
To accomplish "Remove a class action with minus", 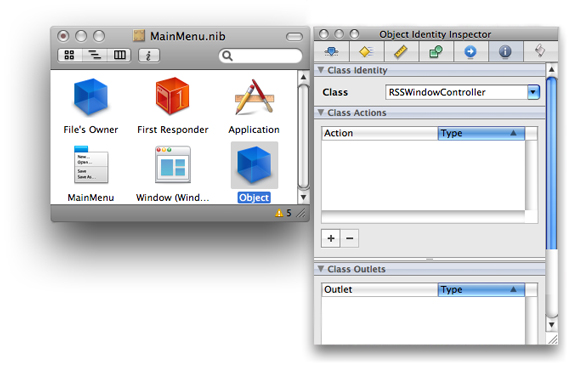I will coord(349,238).
